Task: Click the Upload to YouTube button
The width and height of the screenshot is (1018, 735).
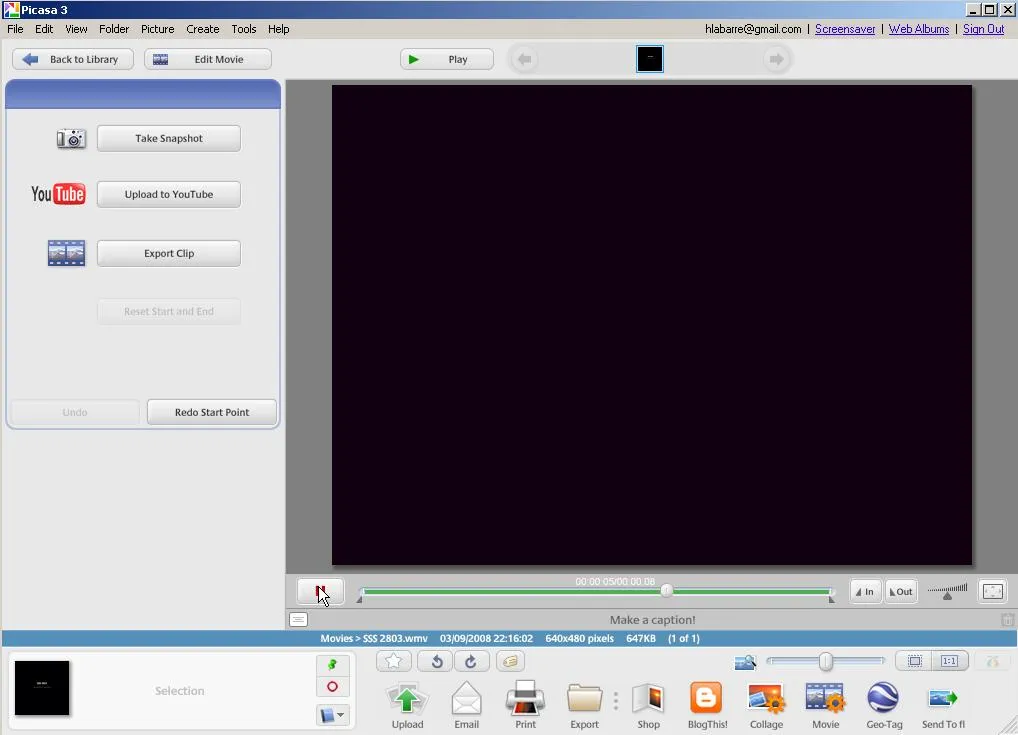Action: click(169, 194)
